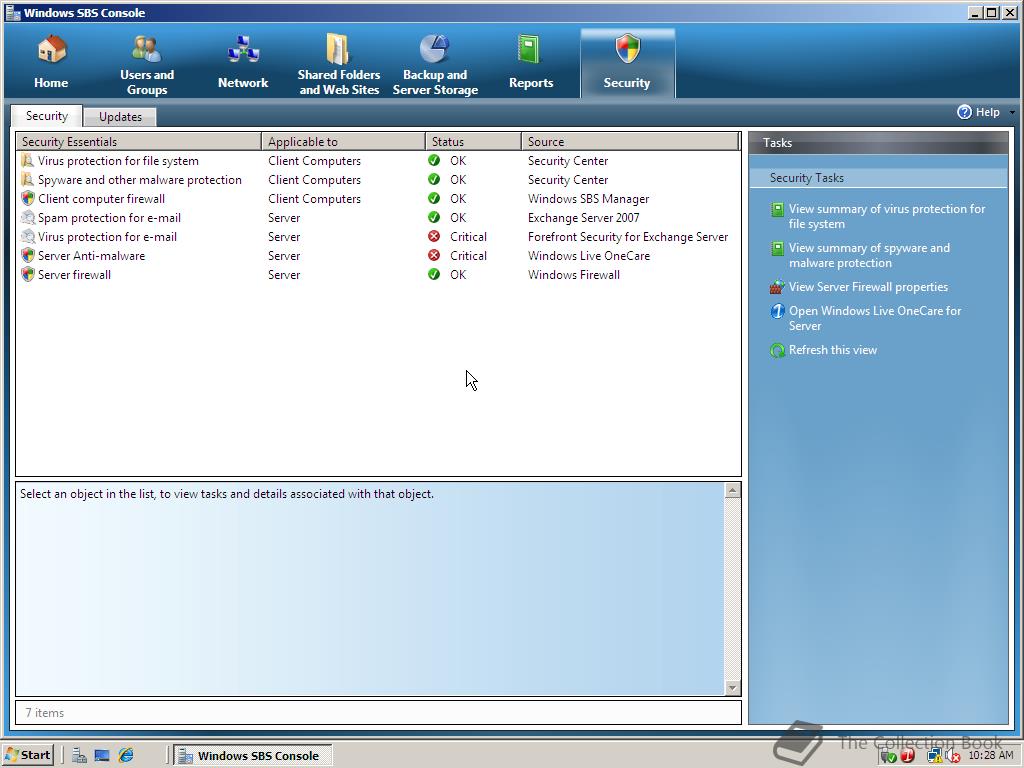1024x768 pixels.
Task: Go to the Network section
Action: pos(243,65)
